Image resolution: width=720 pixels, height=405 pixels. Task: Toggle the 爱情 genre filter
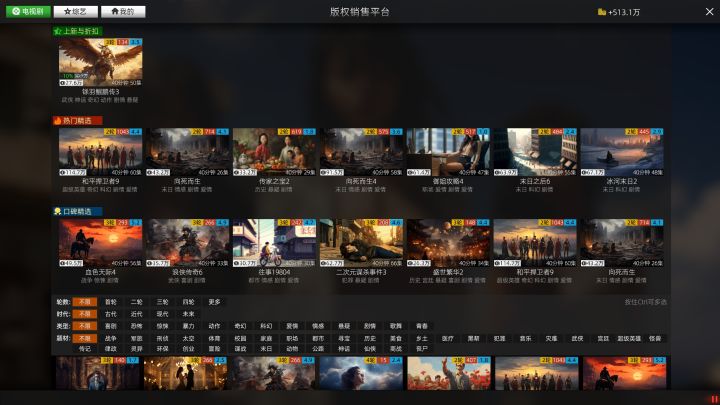point(292,326)
